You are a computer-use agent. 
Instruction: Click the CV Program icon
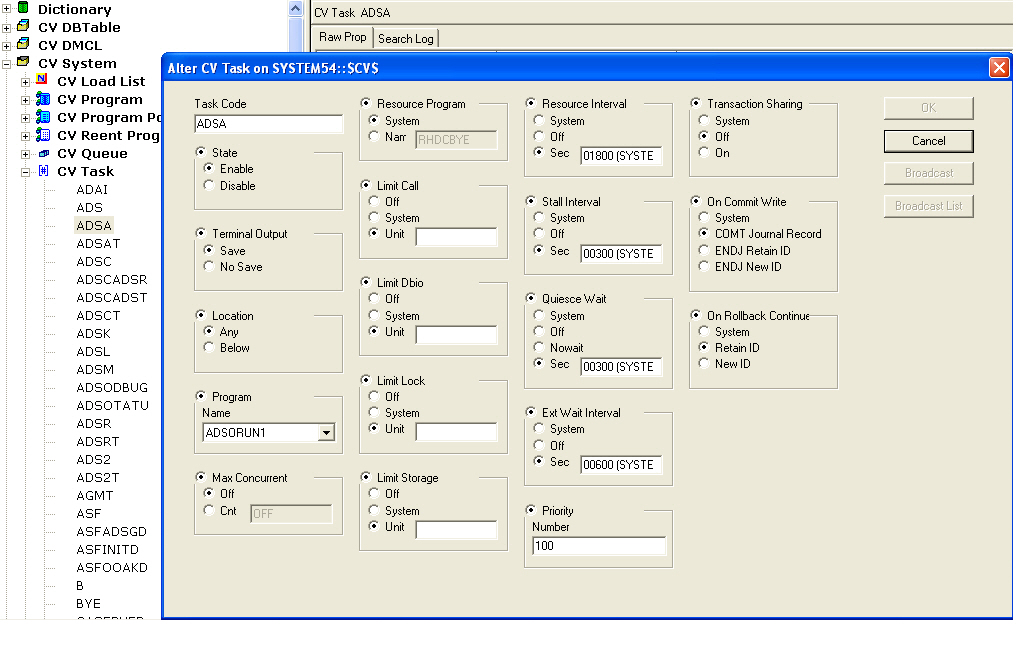(x=43, y=99)
